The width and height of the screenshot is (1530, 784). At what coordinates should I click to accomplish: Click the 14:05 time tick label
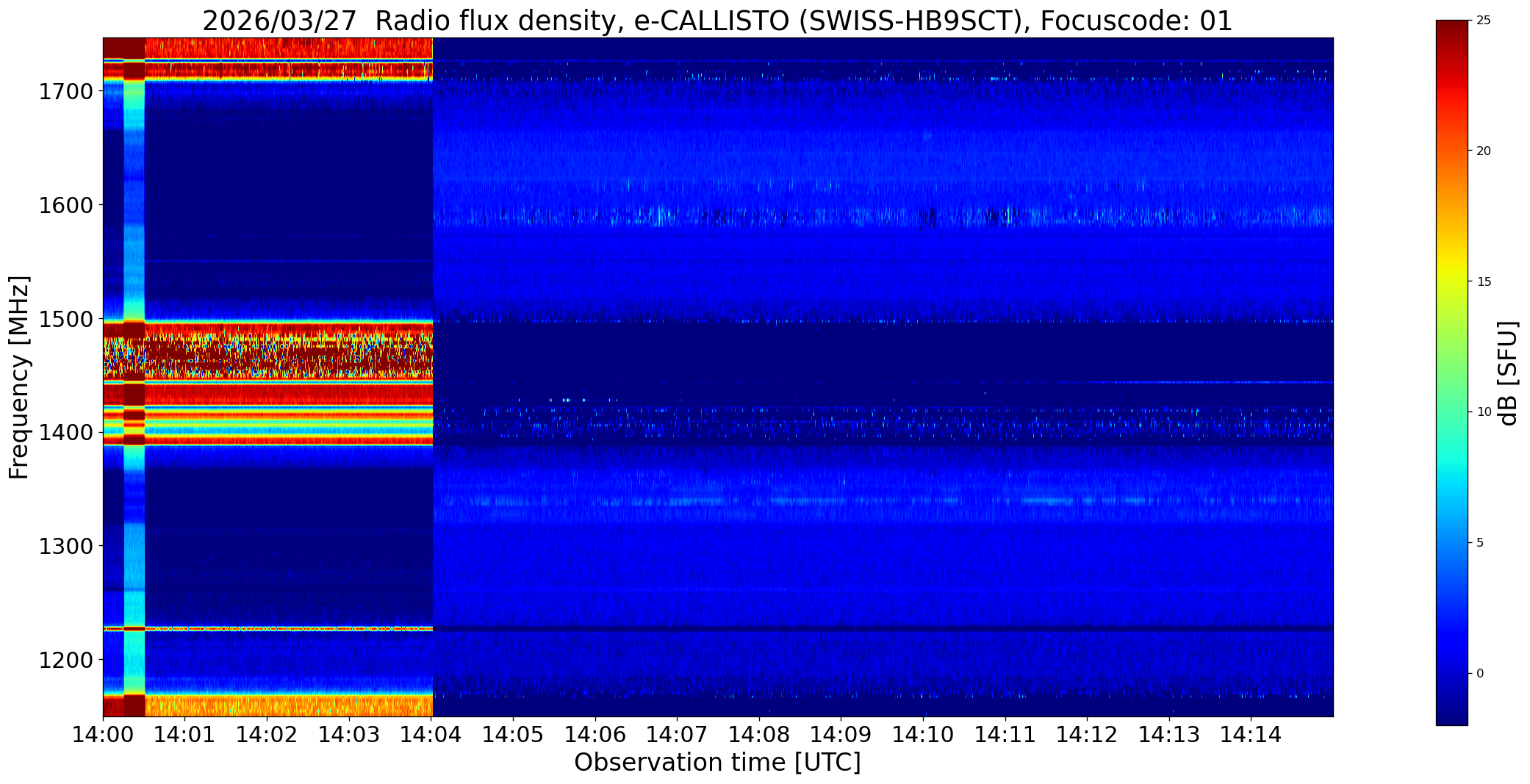[513, 734]
